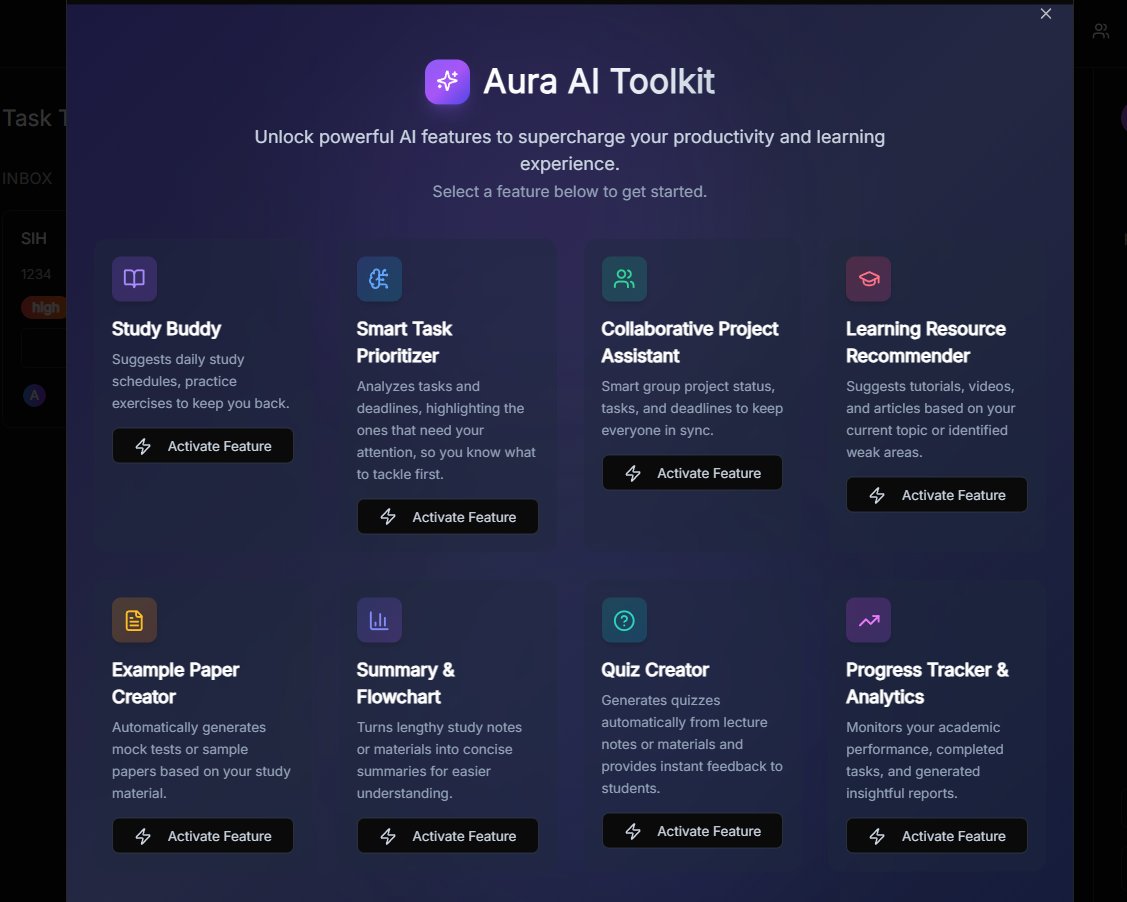The image size is (1127, 902).
Task: Select the Example Paper Creator document icon
Action: (x=134, y=620)
